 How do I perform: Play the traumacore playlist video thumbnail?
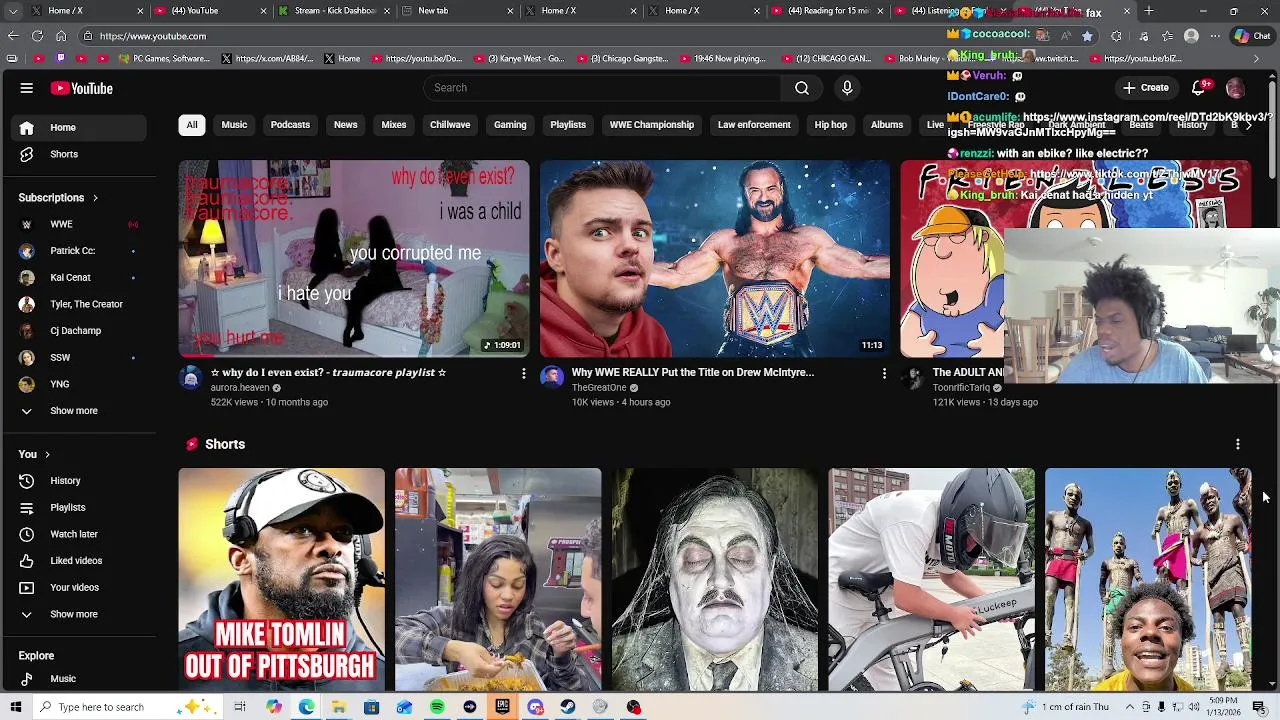tap(354, 259)
